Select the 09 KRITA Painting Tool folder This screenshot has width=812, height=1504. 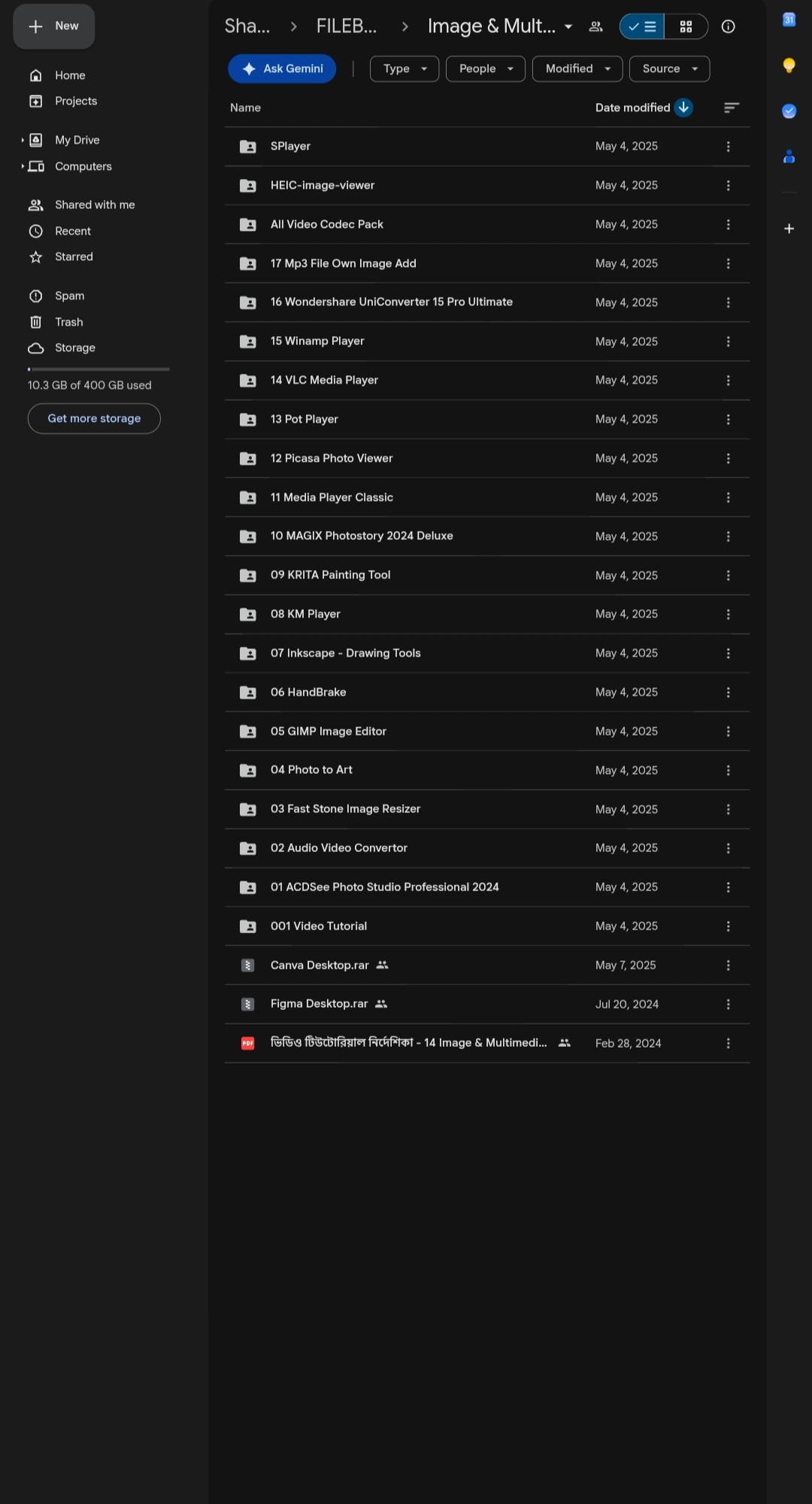[x=487, y=575]
